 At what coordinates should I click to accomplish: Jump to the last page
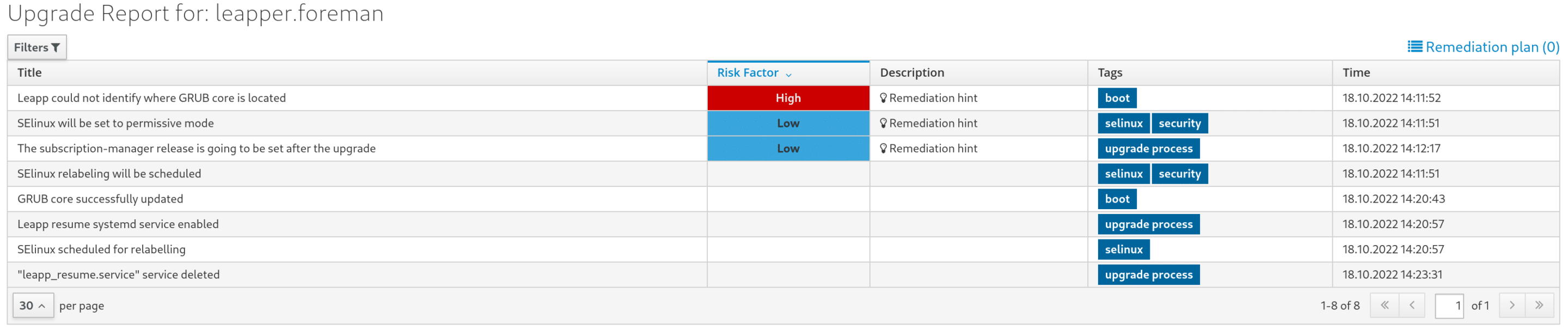(1539, 305)
